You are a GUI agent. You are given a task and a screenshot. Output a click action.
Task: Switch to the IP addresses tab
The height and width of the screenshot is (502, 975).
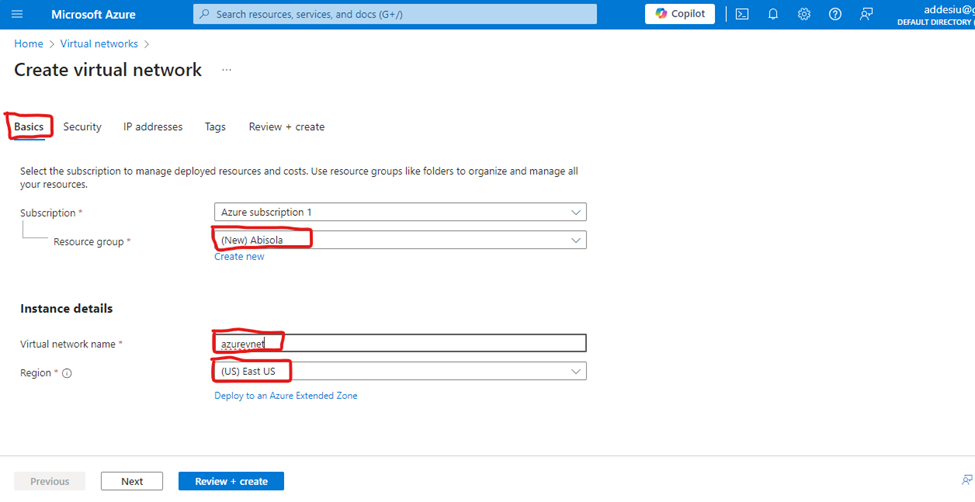(153, 127)
